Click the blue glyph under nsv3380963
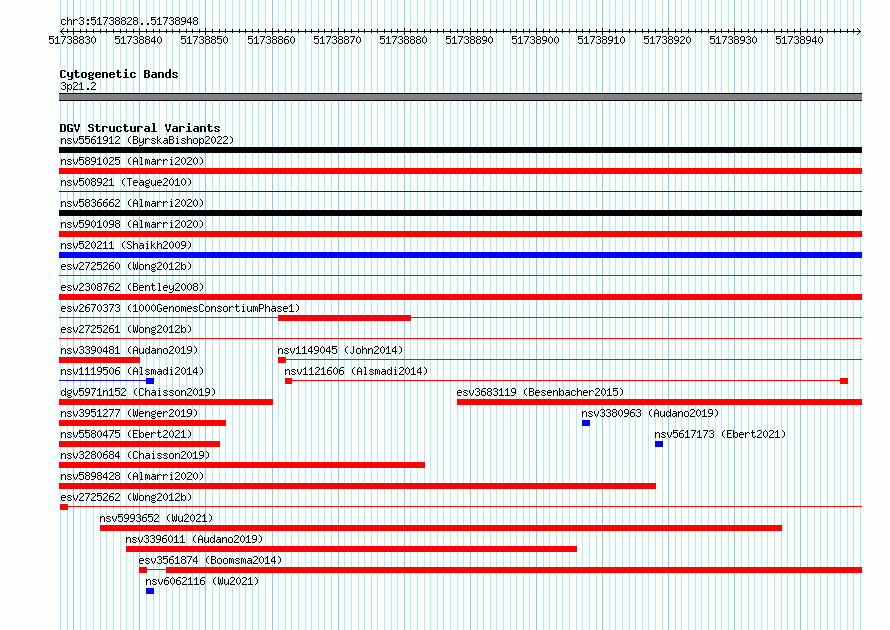 point(586,423)
